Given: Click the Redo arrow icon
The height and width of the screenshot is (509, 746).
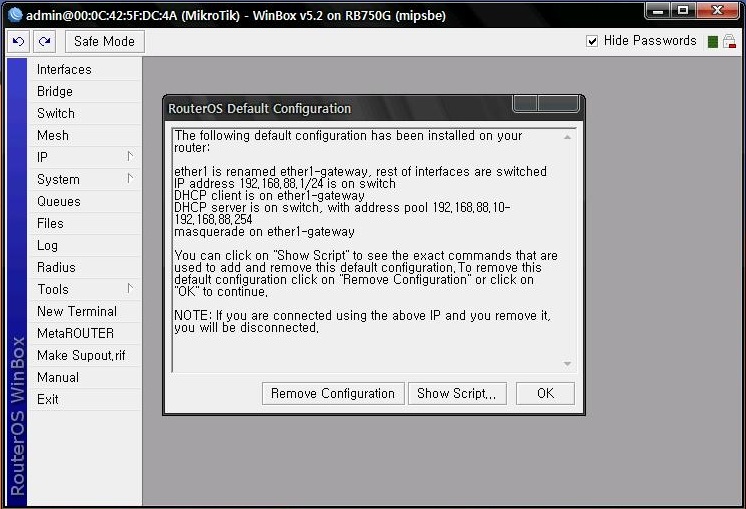Looking at the screenshot, I should point(45,41).
